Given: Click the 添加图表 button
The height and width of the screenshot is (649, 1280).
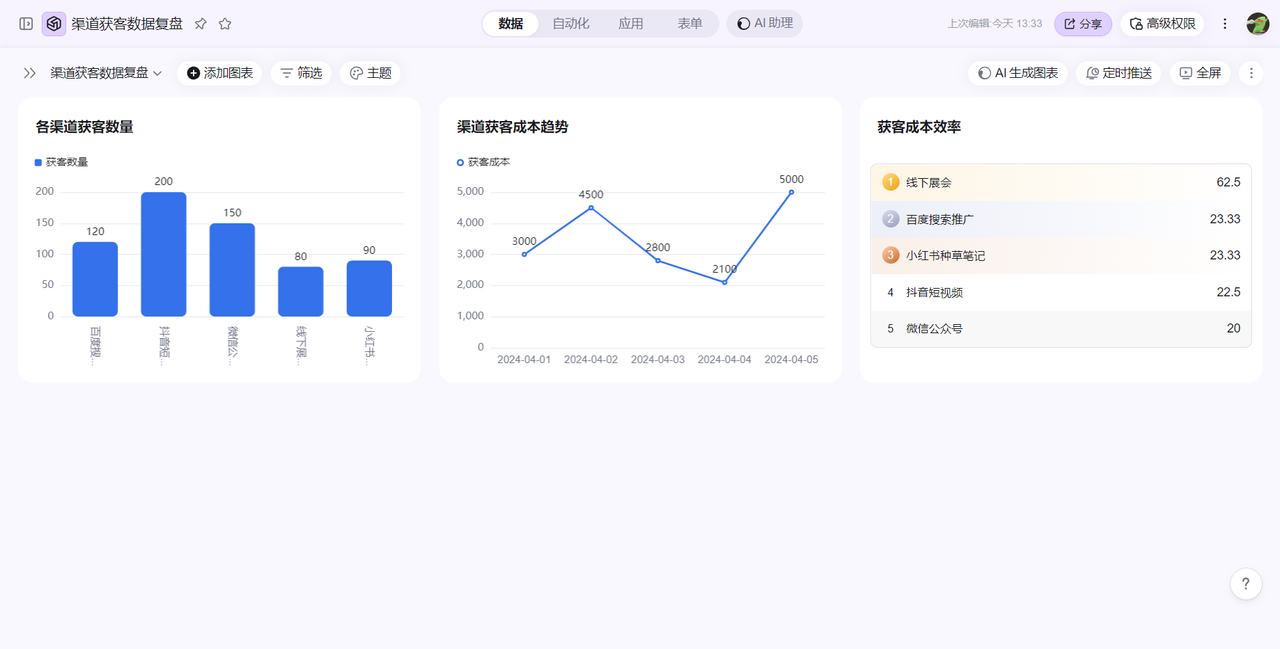Looking at the screenshot, I should [x=220, y=73].
